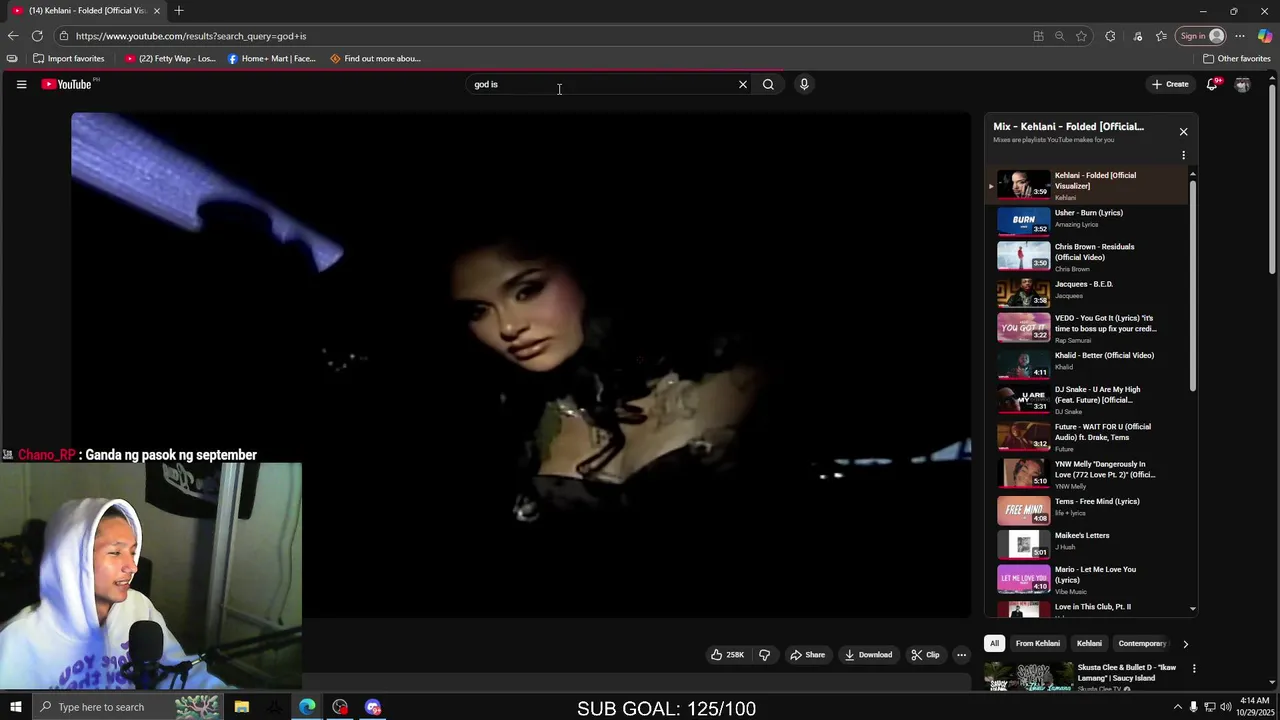Image resolution: width=1280 pixels, height=720 pixels.
Task: Like the video (258K thumbs up)
Action: point(727,655)
